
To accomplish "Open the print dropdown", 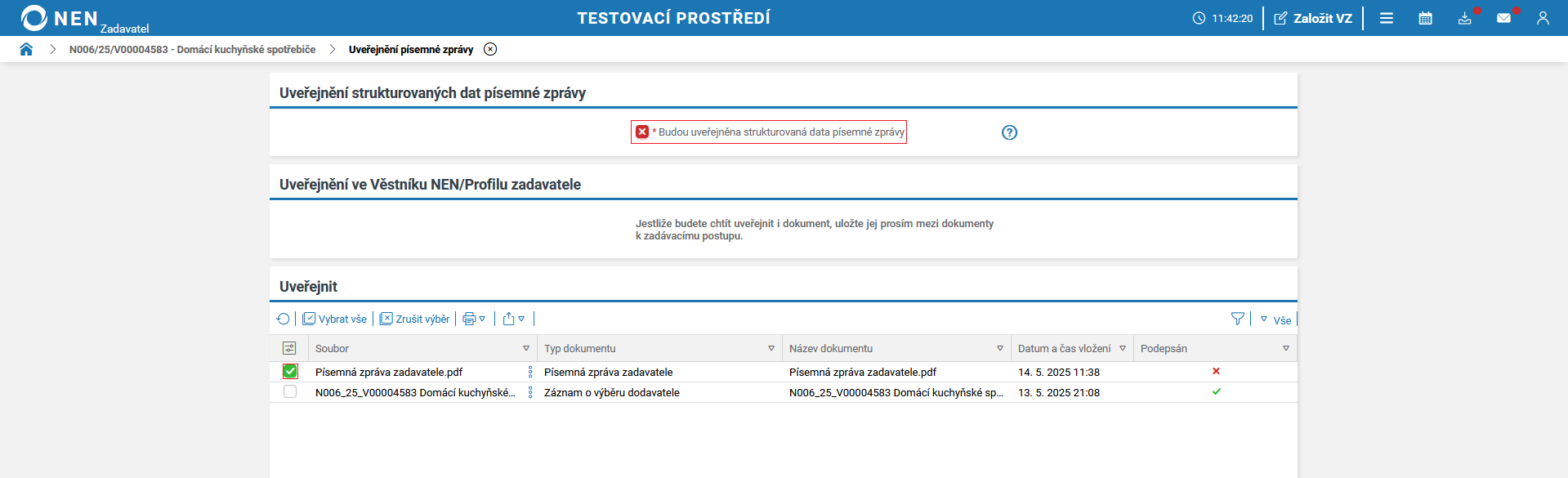I will pyautogui.click(x=474, y=319).
